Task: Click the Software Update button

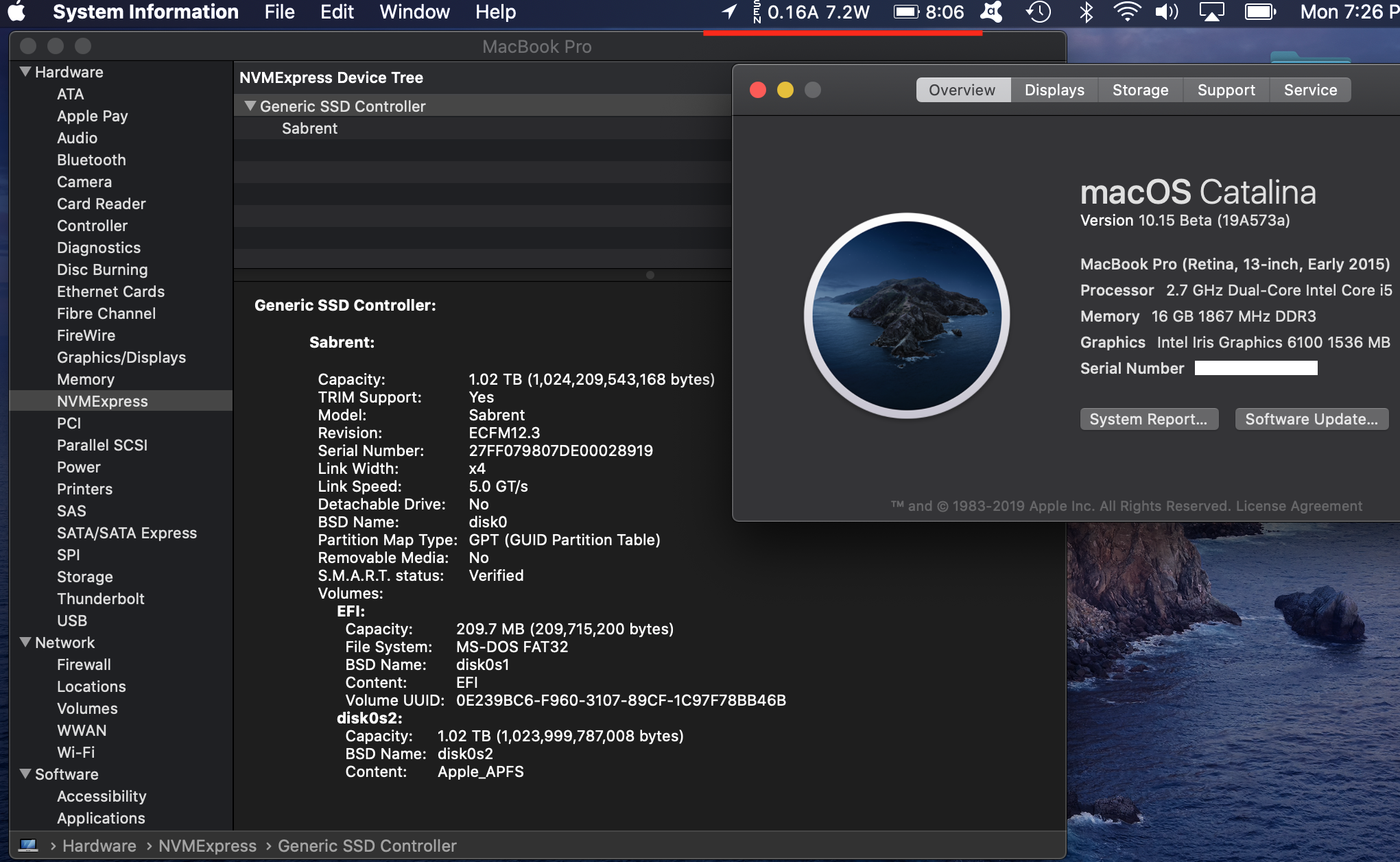Action: [1311, 419]
